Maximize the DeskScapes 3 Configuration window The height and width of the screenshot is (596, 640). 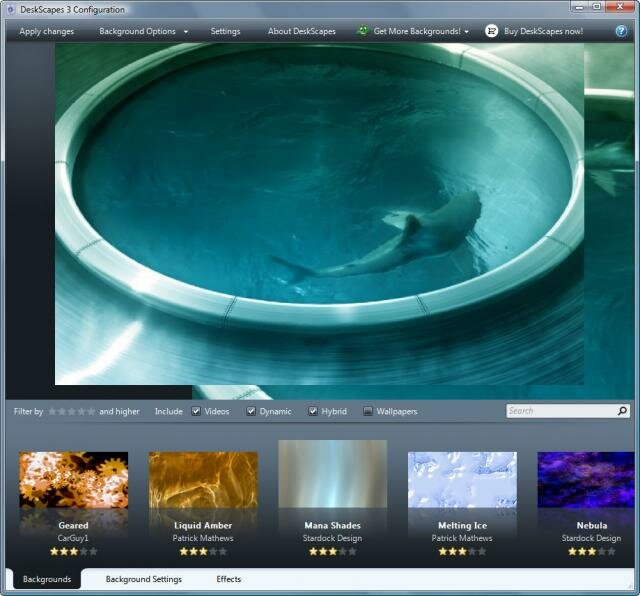597,7
